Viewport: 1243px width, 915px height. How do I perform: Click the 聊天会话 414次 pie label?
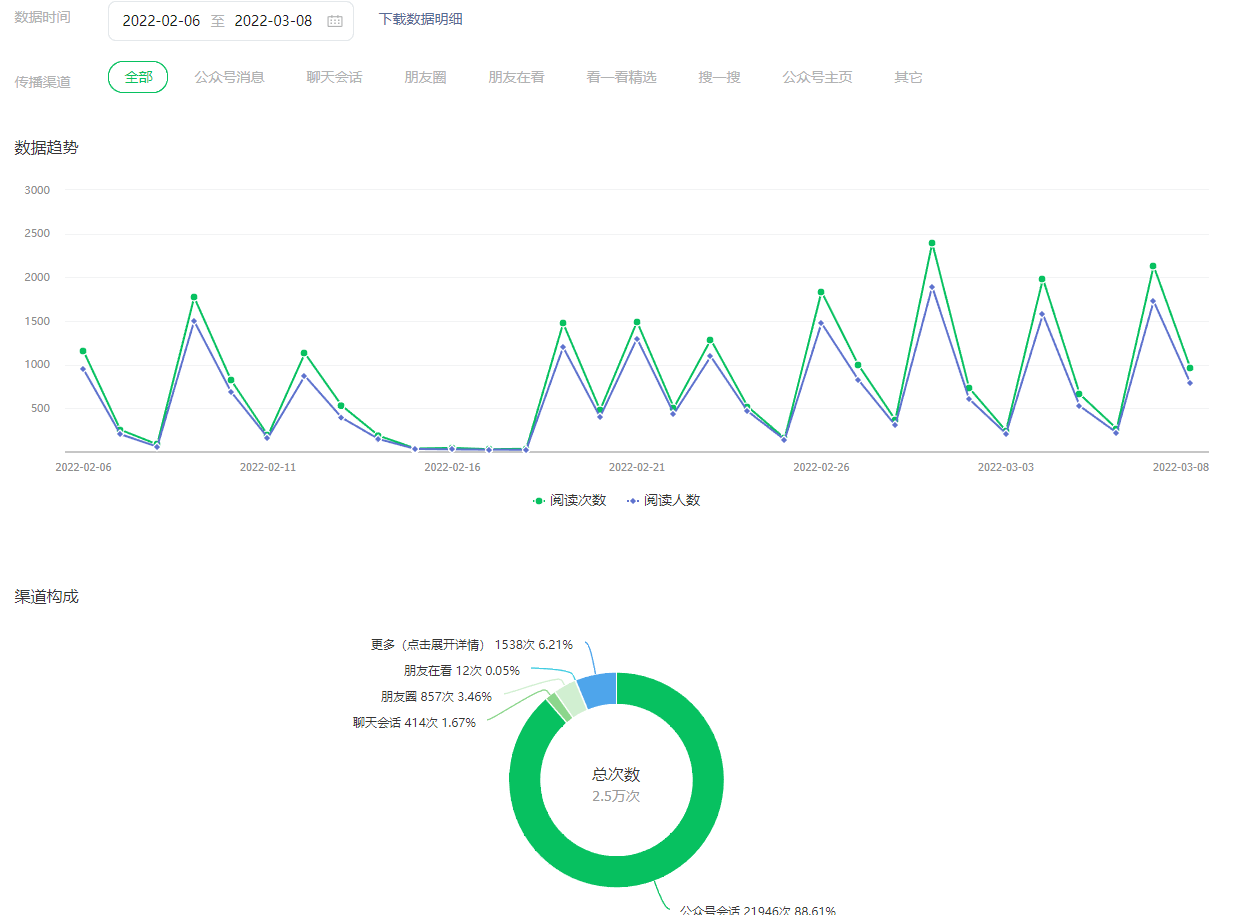(414, 723)
